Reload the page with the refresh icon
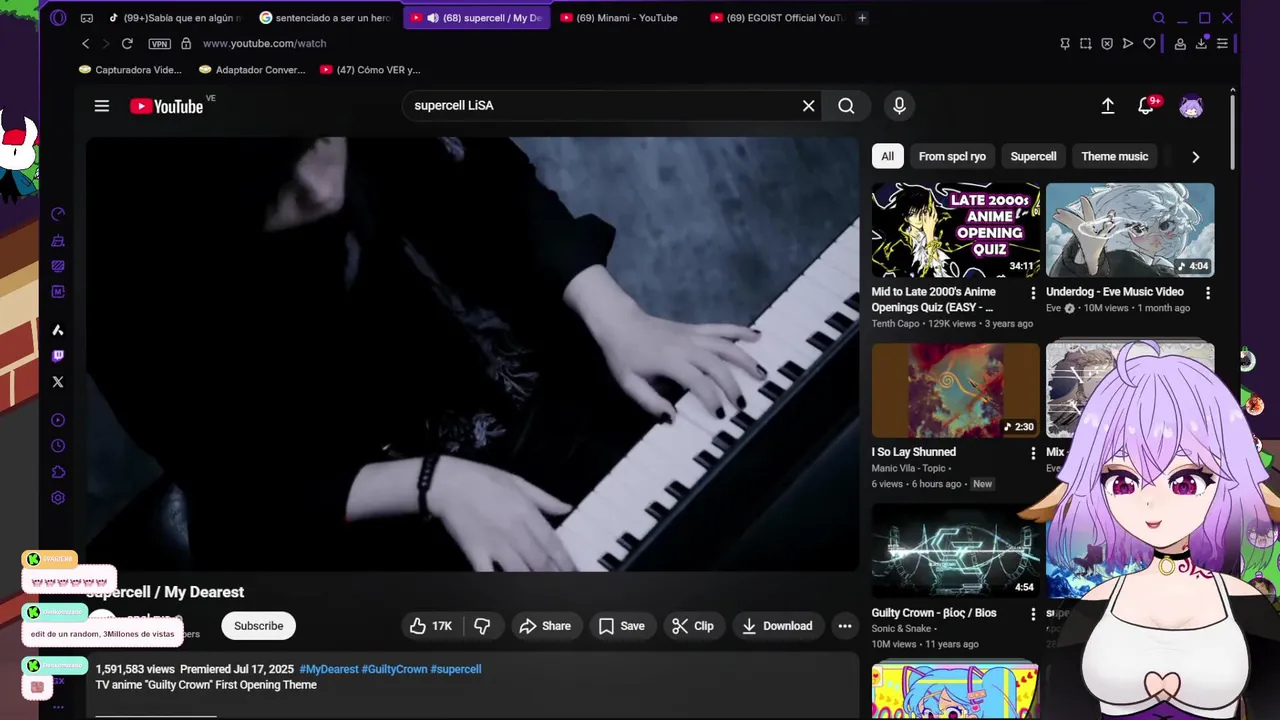 tap(127, 43)
